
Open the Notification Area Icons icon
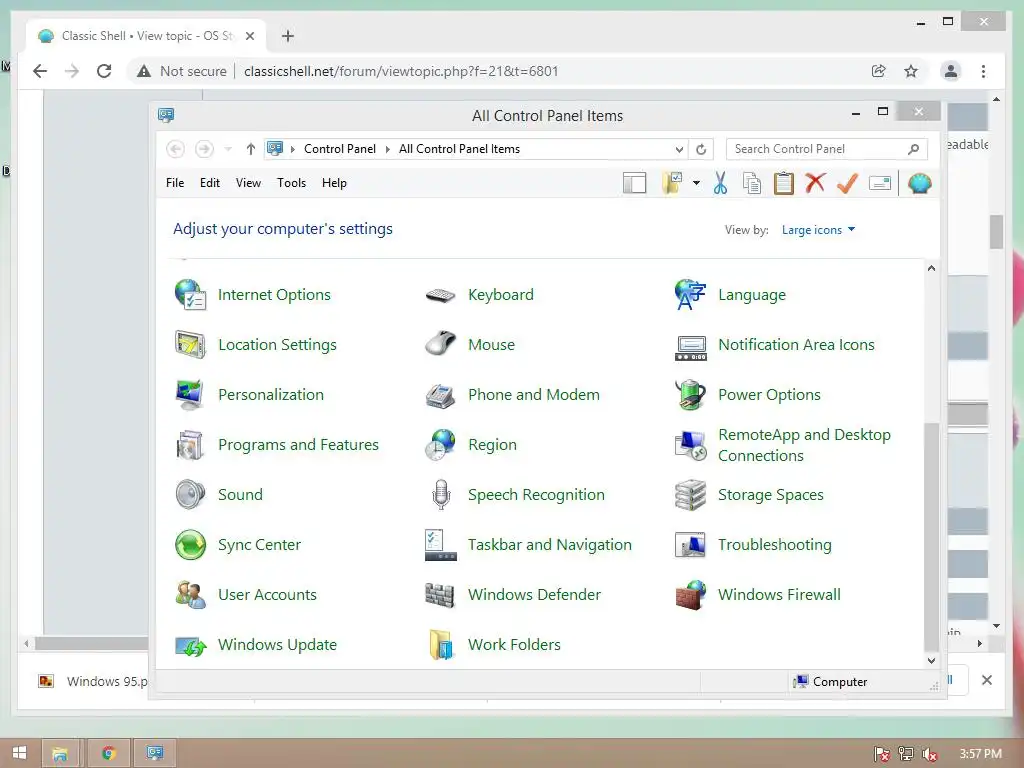tap(690, 347)
